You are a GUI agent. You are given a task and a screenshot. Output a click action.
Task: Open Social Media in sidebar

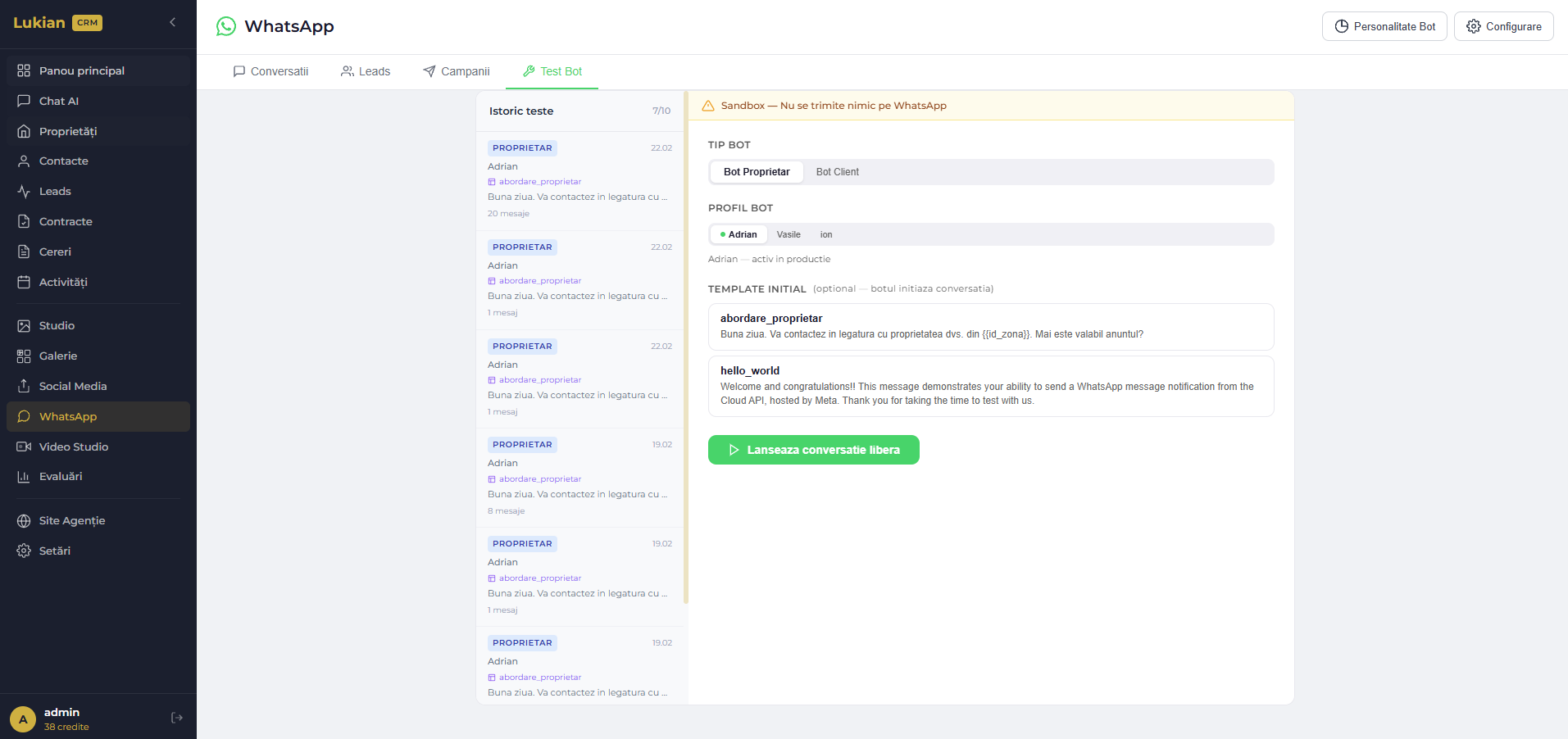click(x=73, y=386)
